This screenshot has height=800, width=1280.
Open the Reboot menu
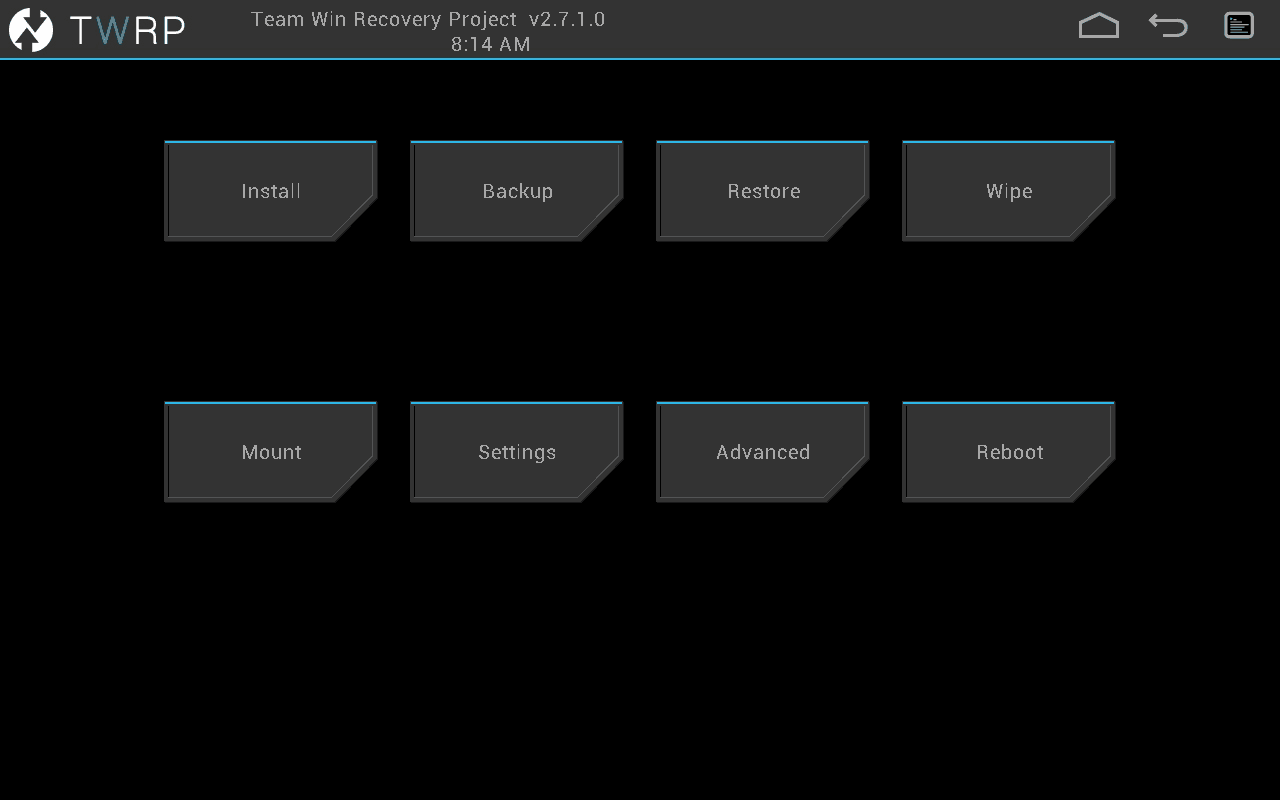tap(1009, 452)
